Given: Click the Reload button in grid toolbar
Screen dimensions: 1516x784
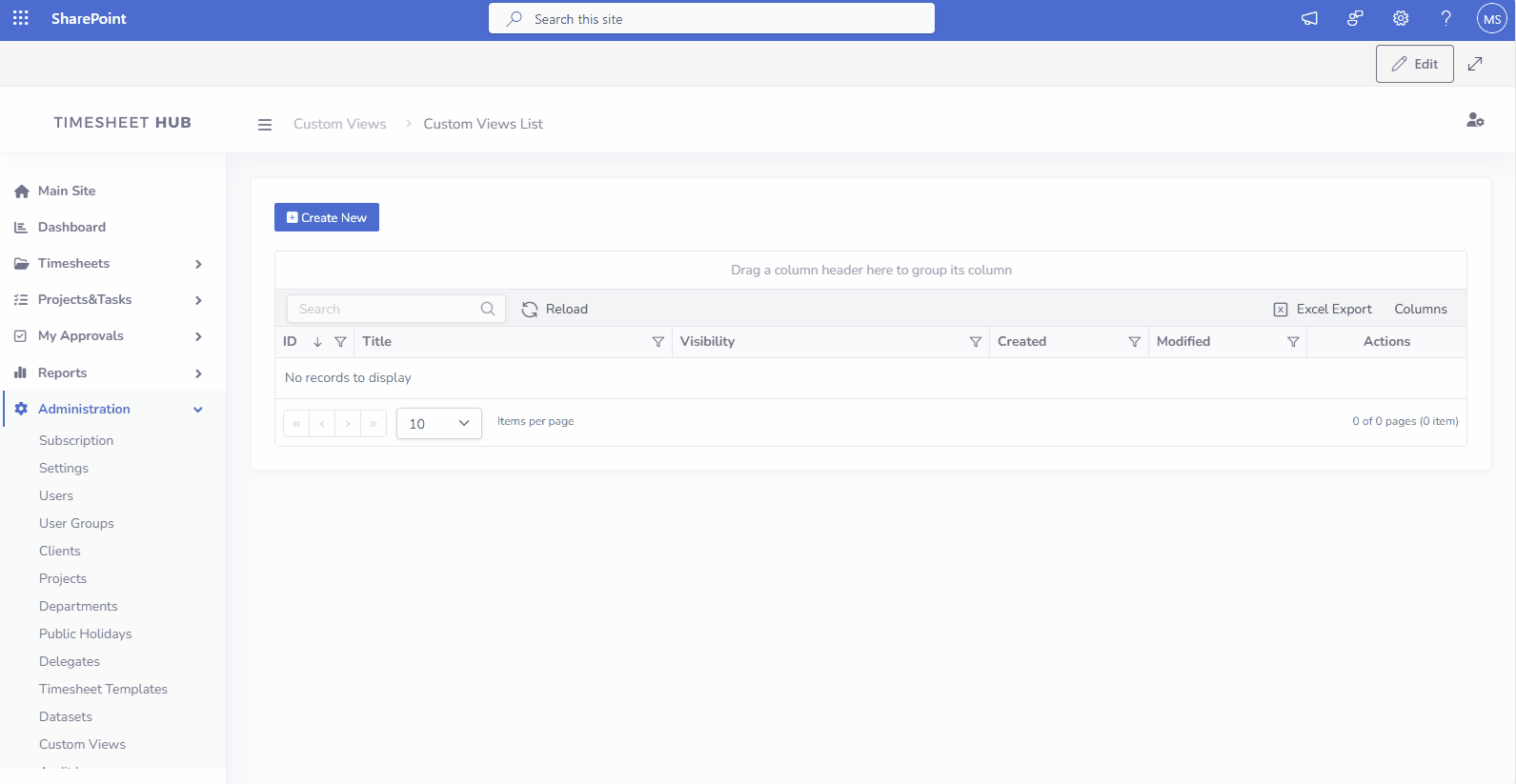Looking at the screenshot, I should click(x=555, y=310).
